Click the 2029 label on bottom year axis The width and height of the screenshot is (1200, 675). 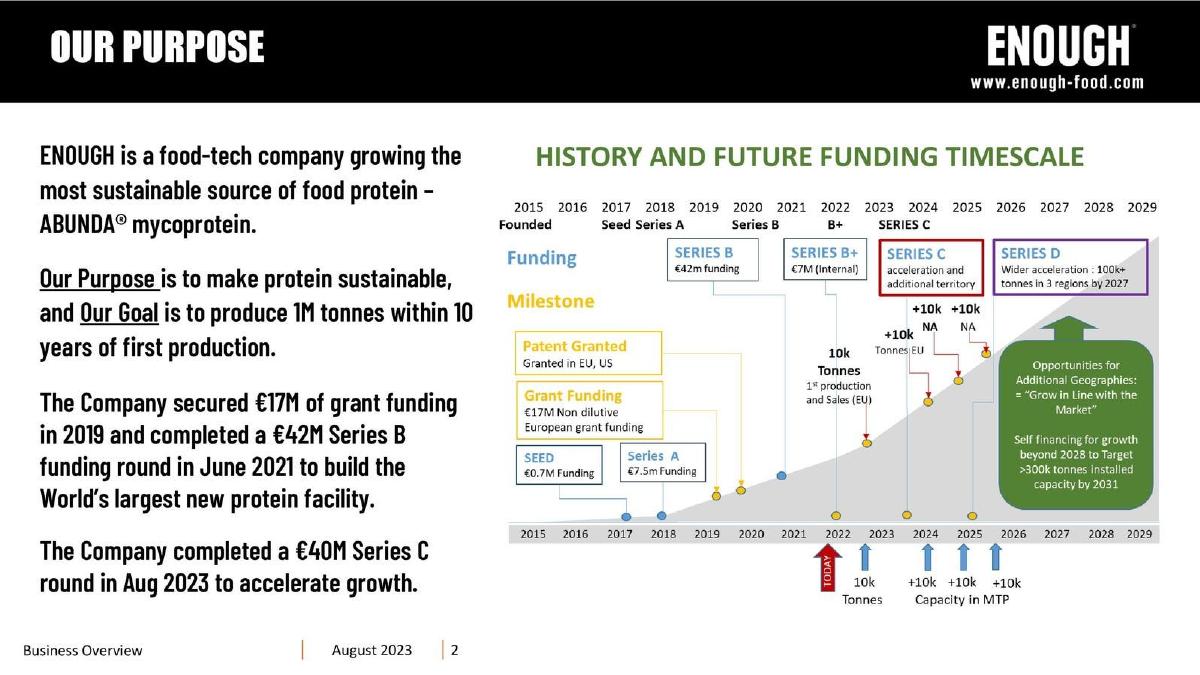point(1141,534)
